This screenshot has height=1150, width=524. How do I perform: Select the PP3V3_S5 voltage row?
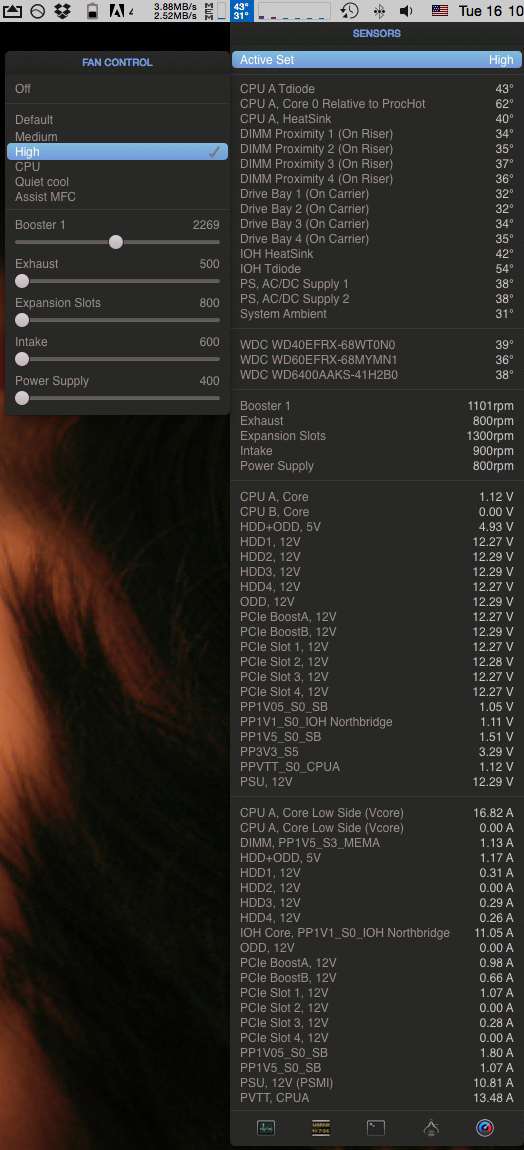pyautogui.click(x=376, y=752)
